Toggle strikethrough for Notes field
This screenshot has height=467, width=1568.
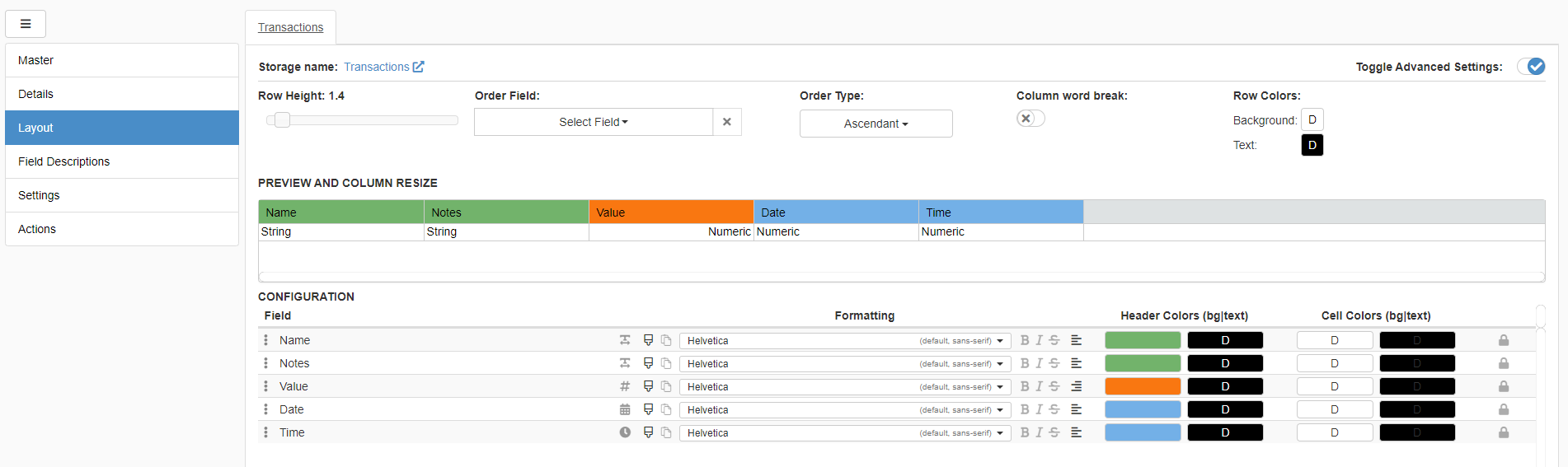(x=1054, y=363)
